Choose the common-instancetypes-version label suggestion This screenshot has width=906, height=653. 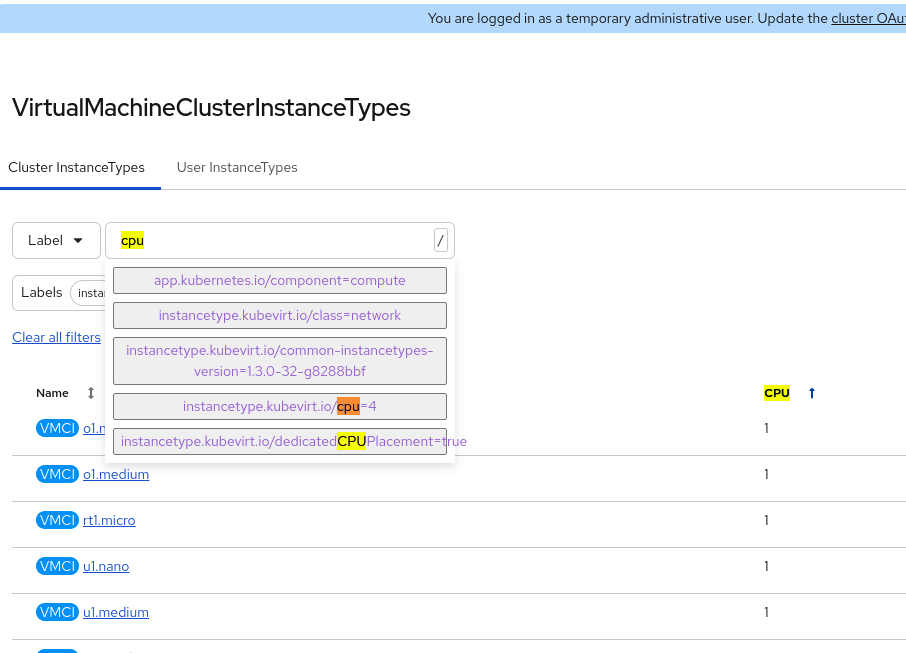(x=280, y=361)
